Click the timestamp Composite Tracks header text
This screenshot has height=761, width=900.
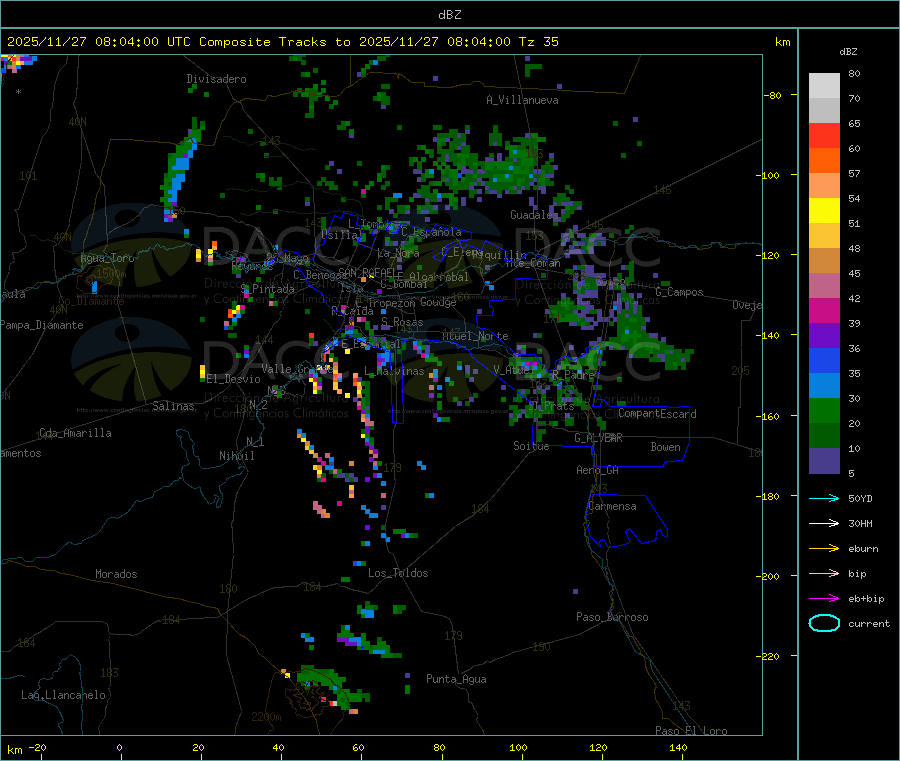(282, 42)
